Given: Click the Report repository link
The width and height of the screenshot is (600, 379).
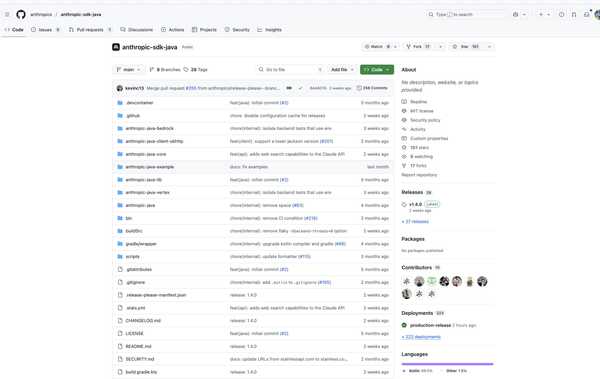Looking at the screenshot, I should pos(419,175).
